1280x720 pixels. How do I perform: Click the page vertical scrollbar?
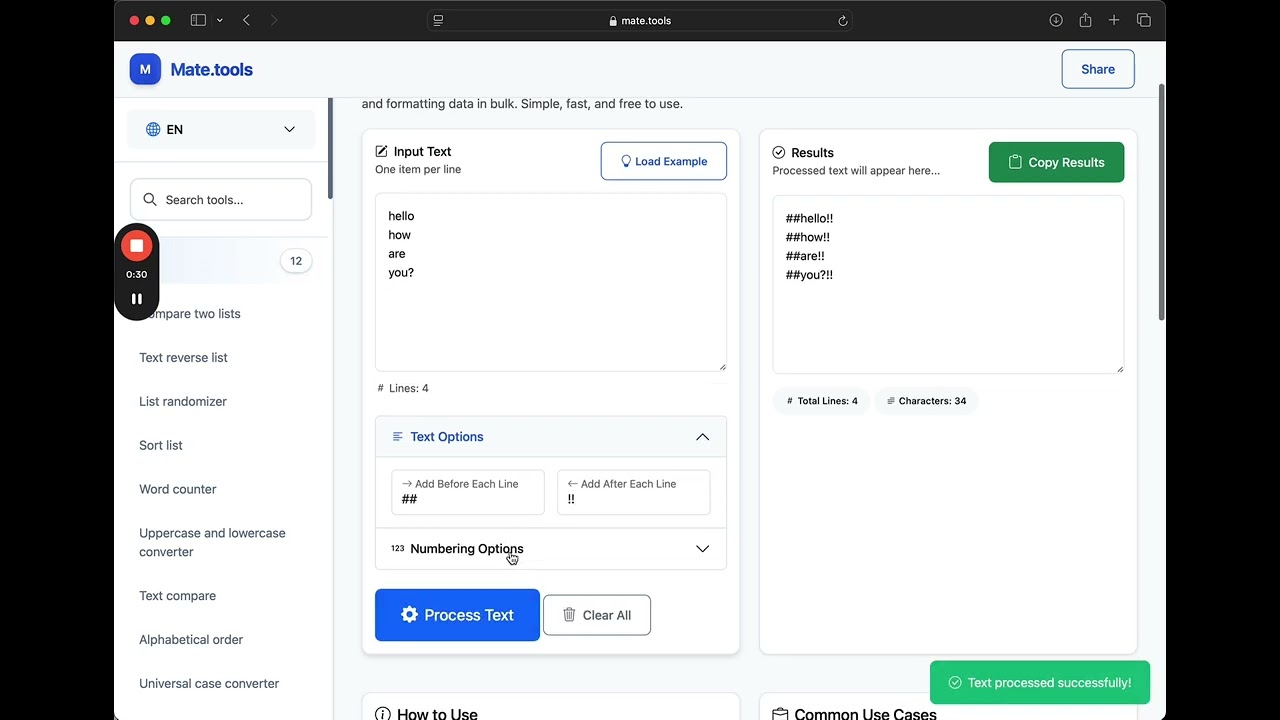pyautogui.click(x=1161, y=202)
